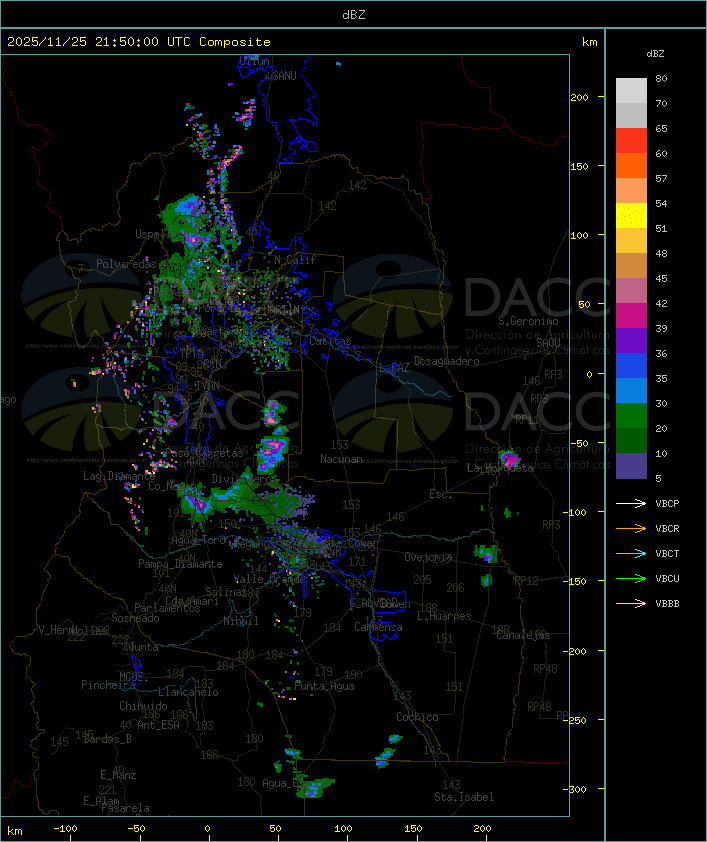The width and height of the screenshot is (707, 842).
Task: Click the Parlamentos map label
Action: (167, 608)
